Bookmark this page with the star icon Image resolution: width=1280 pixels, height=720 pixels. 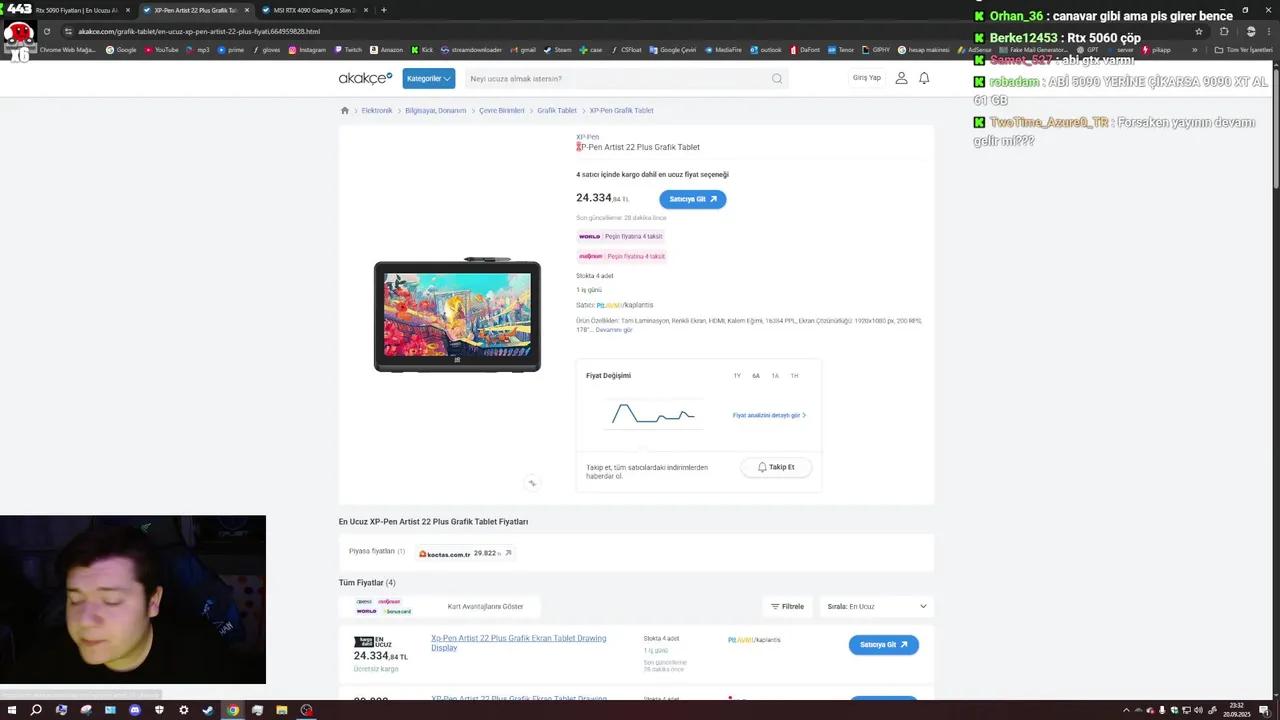(x=1198, y=31)
